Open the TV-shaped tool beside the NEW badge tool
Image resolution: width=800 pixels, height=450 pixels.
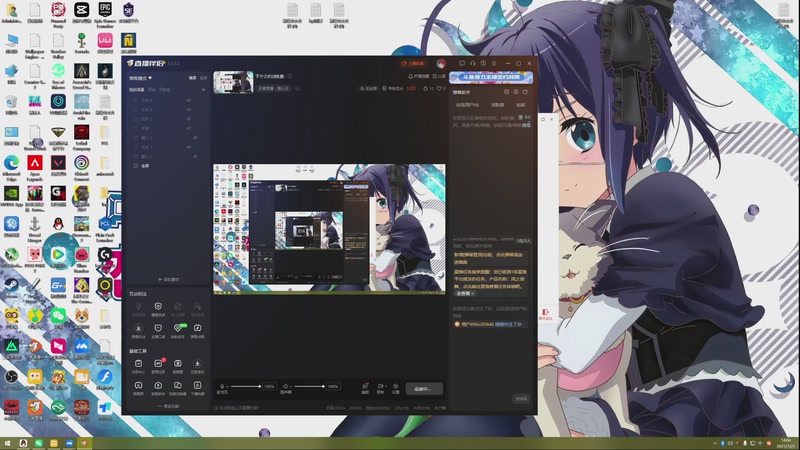[x=197, y=329]
